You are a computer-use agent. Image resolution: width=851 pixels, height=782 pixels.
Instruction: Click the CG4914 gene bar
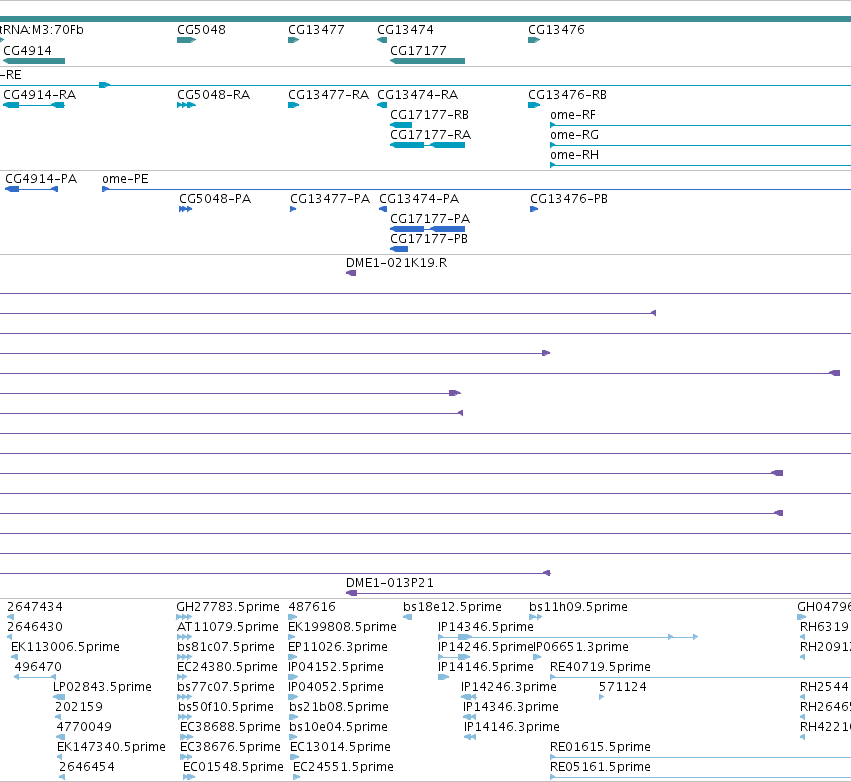34,61
